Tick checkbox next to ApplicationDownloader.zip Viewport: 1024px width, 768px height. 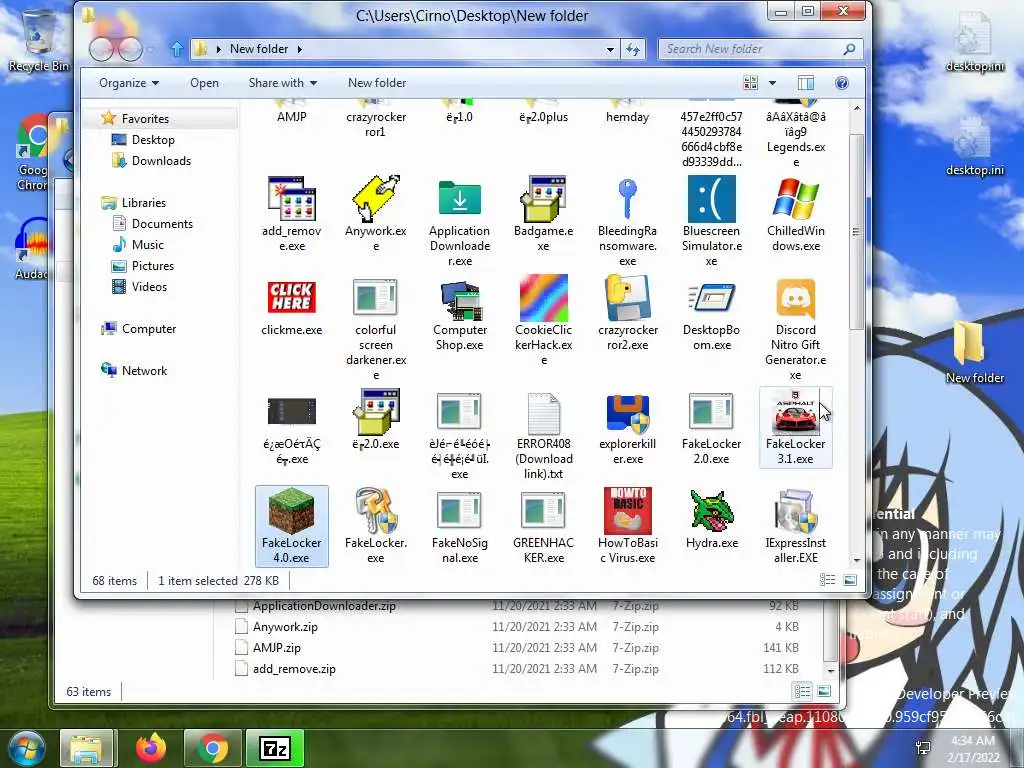click(242, 606)
